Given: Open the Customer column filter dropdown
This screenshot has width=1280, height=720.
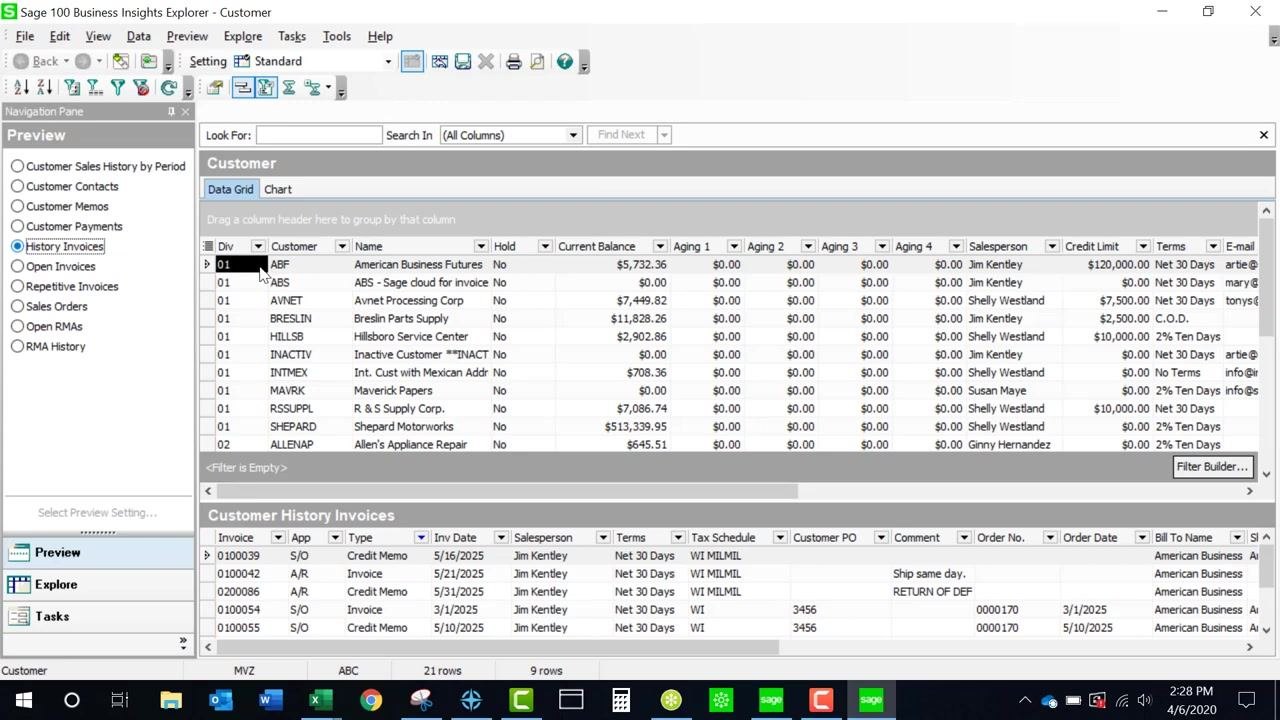Looking at the screenshot, I should coord(341,246).
